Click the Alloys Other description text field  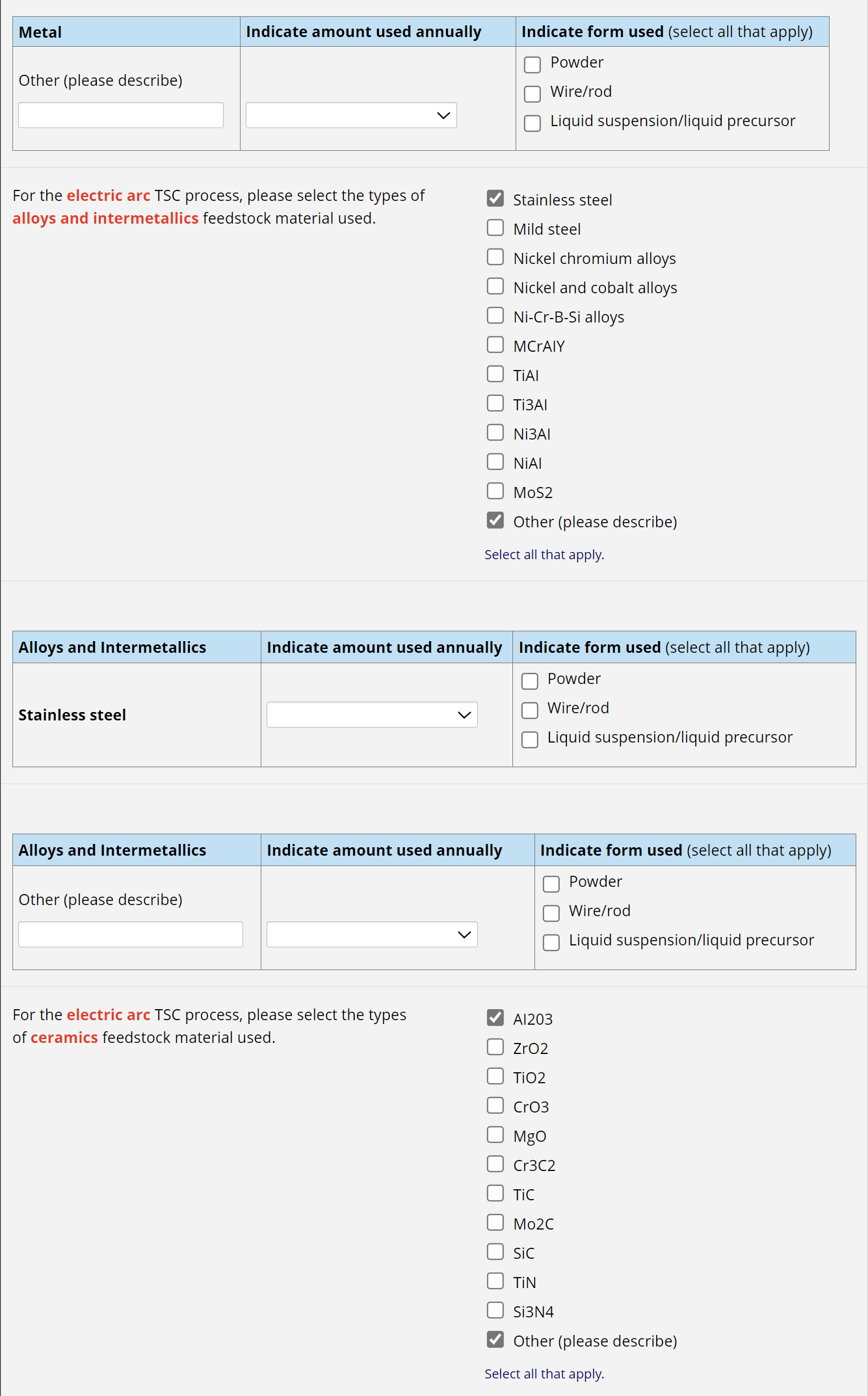131,935
